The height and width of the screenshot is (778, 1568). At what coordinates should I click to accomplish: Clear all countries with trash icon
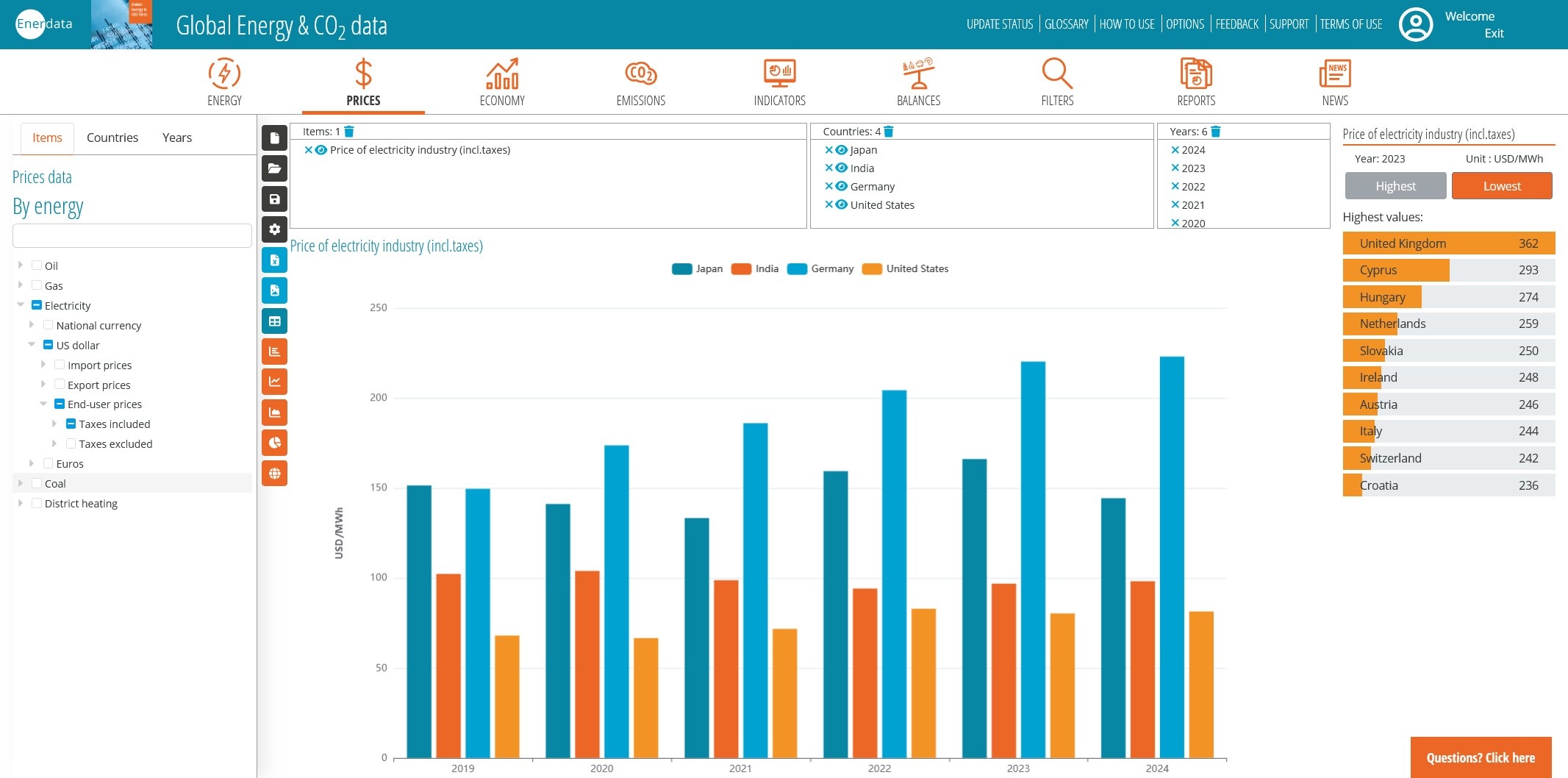(889, 132)
